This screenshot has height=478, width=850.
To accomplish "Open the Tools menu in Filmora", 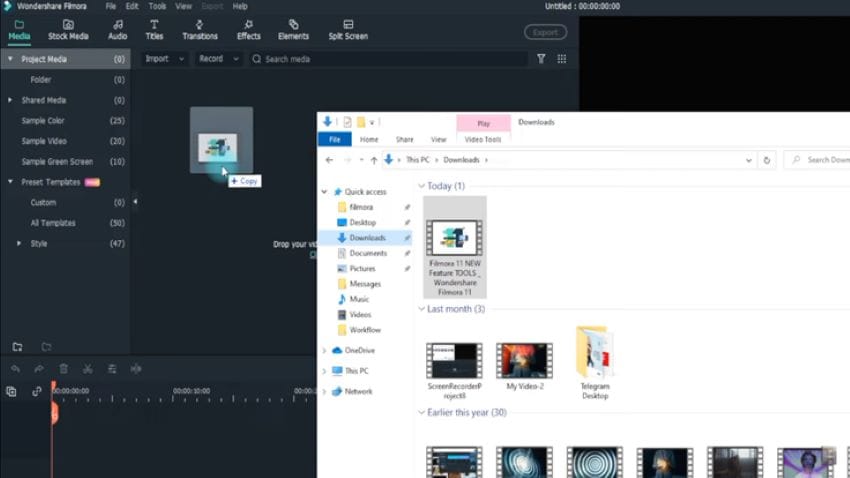I will pyautogui.click(x=157, y=7).
